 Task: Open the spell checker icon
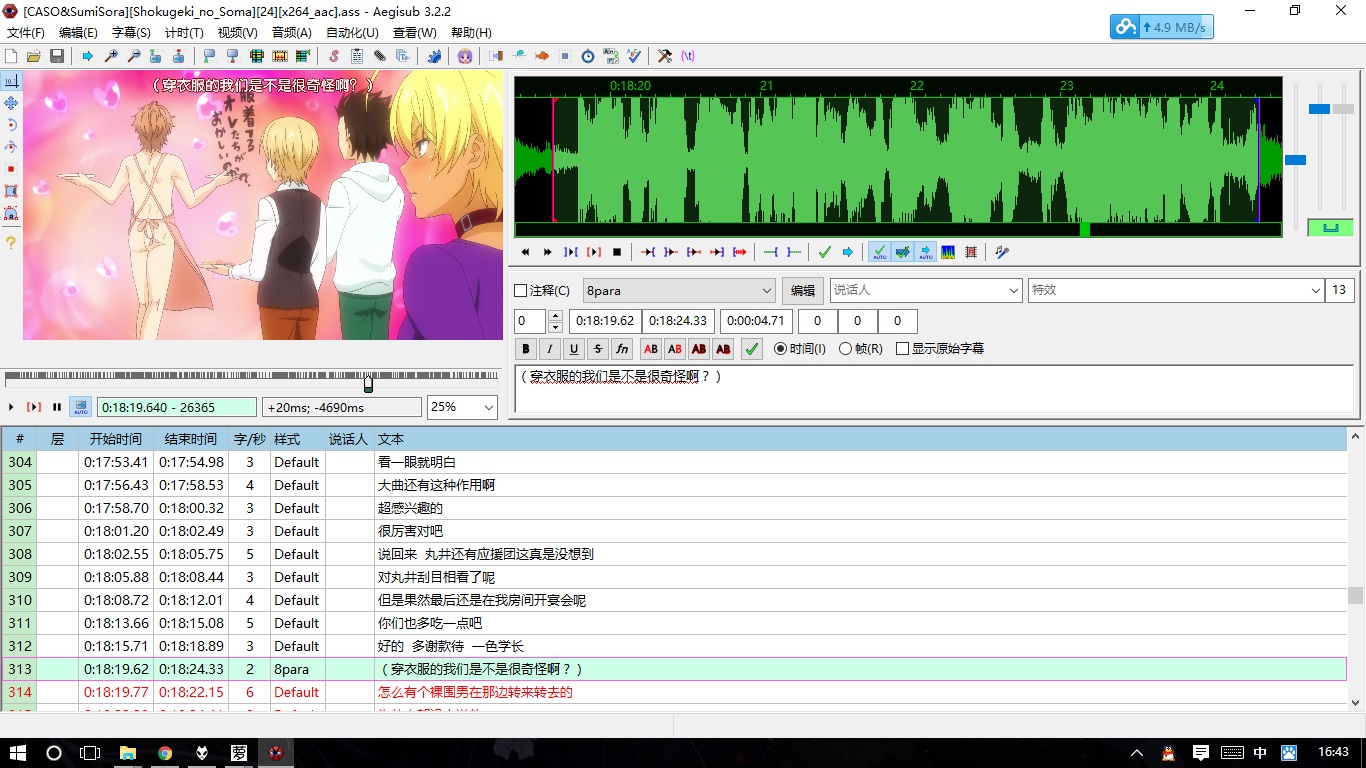pos(634,56)
